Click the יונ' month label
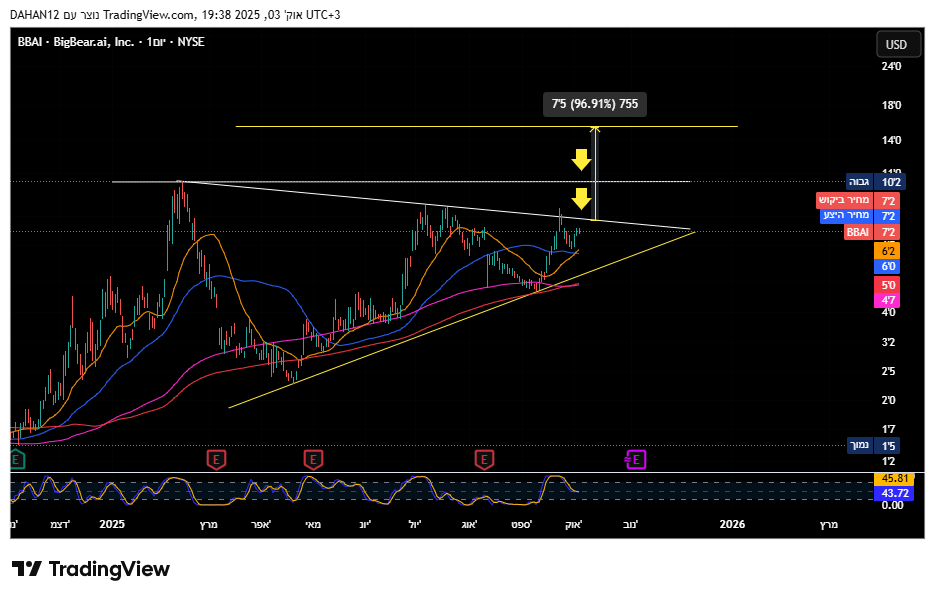This screenshot has width=935, height=599. [366, 524]
